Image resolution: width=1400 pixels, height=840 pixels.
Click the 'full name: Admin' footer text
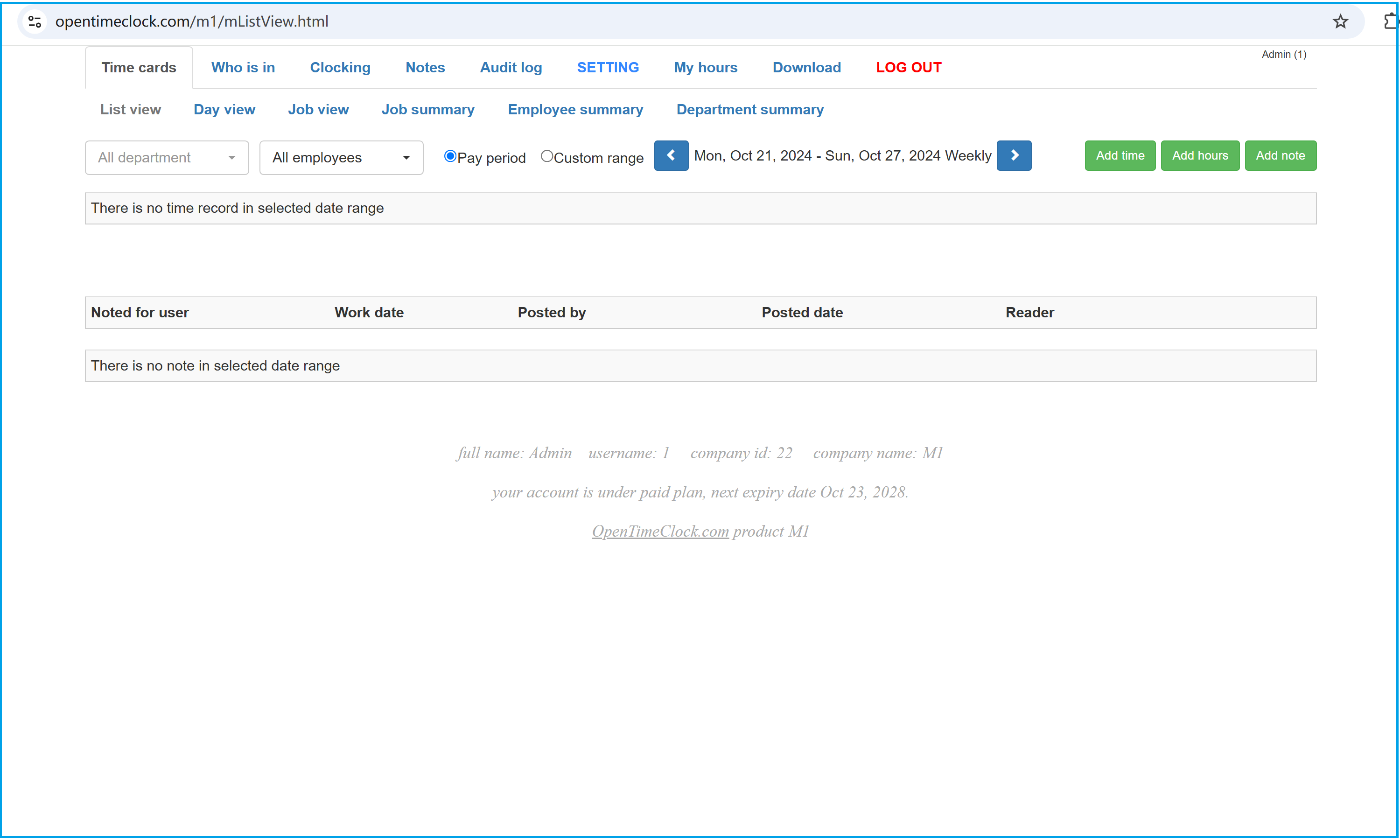(x=514, y=453)
